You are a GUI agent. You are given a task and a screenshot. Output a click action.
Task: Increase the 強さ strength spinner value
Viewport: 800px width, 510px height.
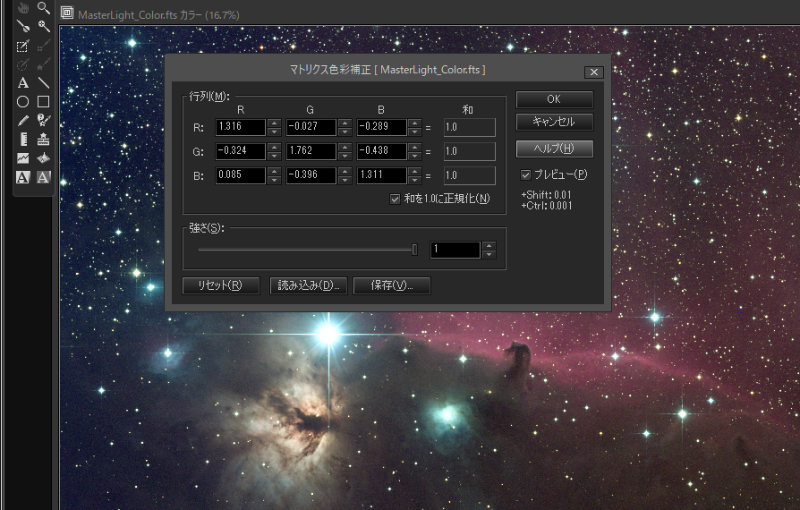click(x=488, y=245)
